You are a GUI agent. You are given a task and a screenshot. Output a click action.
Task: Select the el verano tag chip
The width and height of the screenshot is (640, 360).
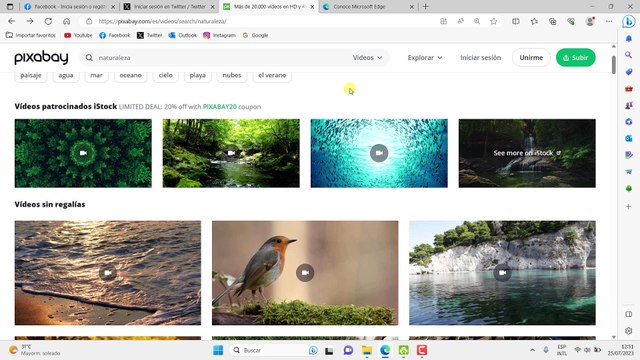point(272,76)
